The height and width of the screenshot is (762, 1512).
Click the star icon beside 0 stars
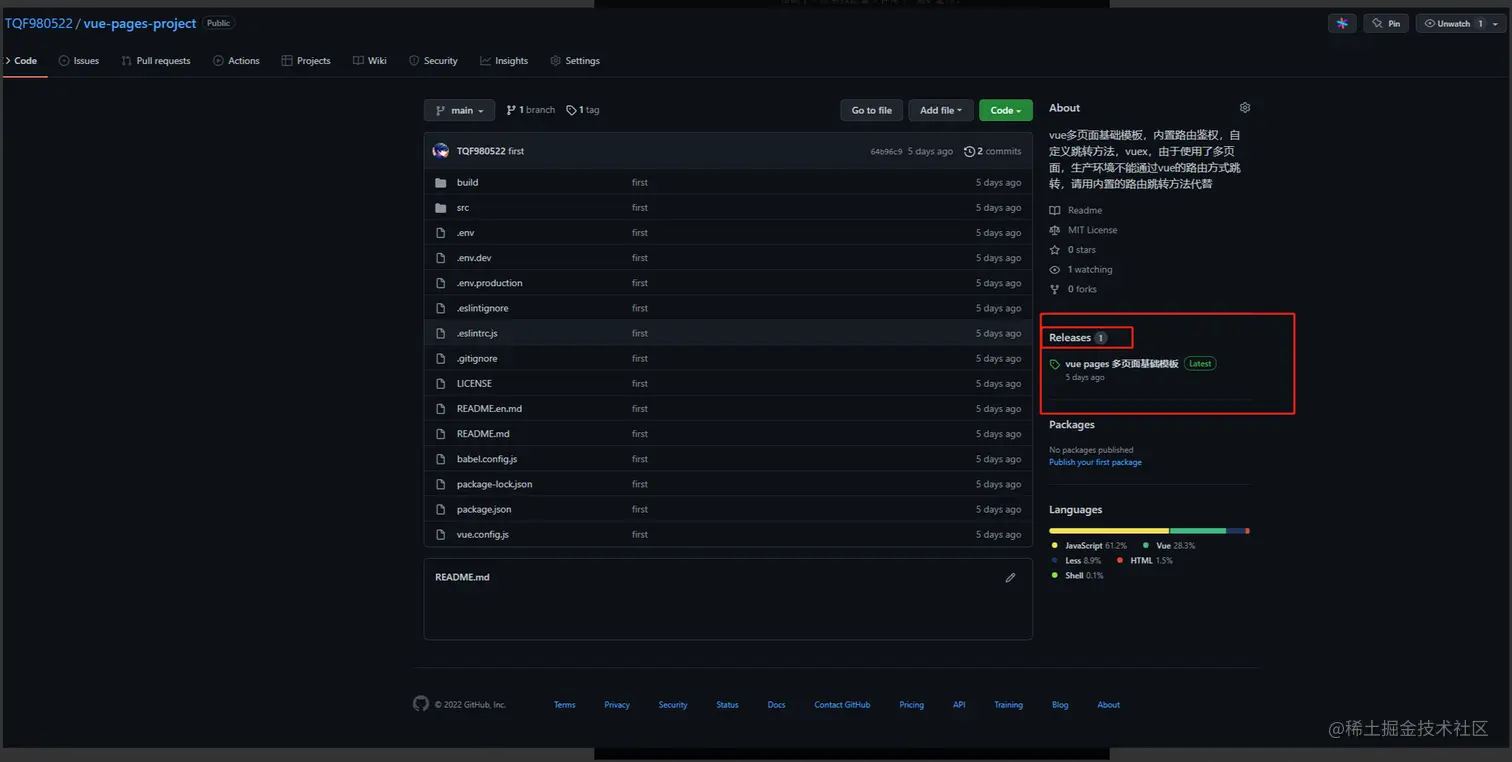(x=1055, y=250)
